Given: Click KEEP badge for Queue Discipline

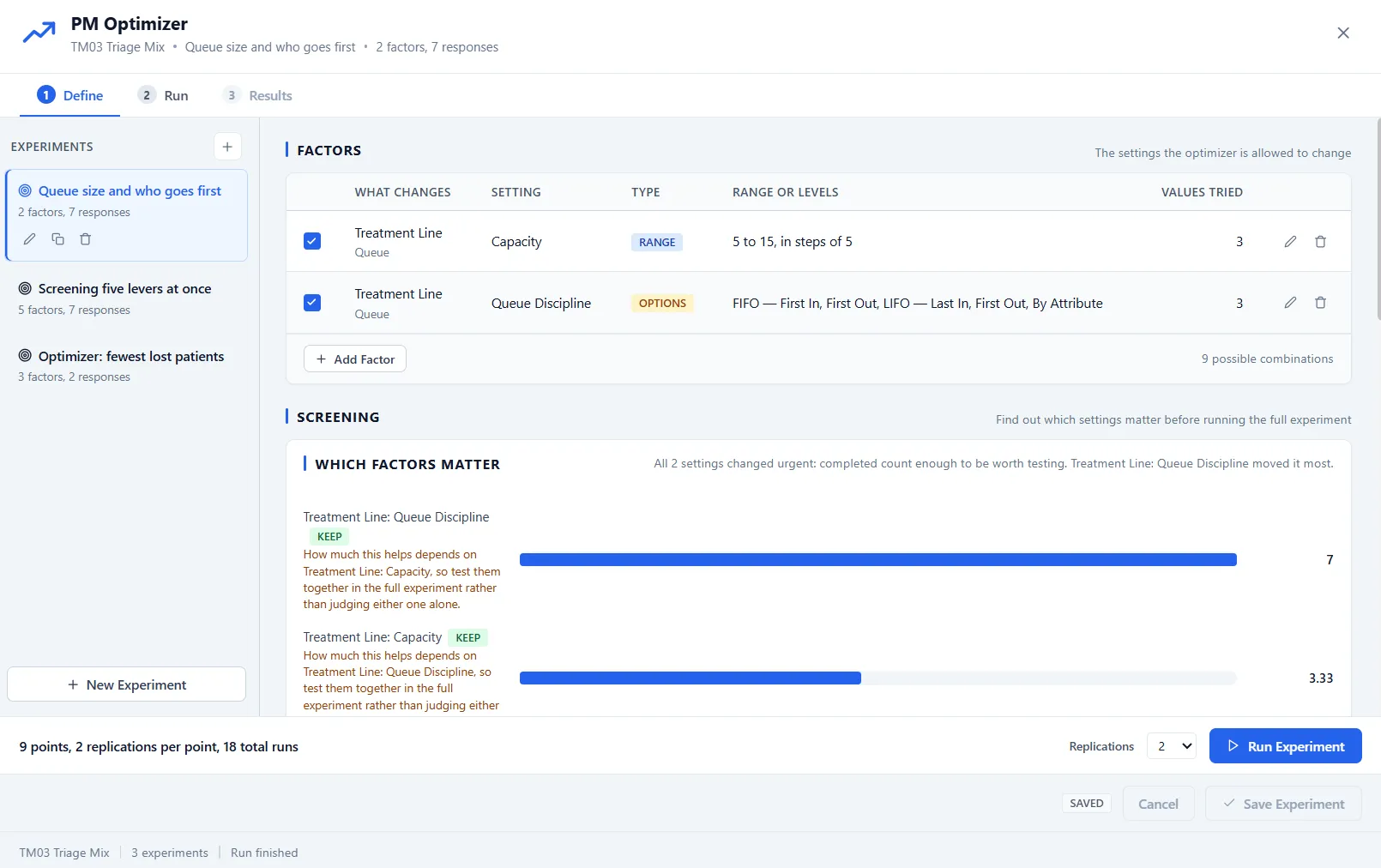Looking at the screenshot, I should [x=329, y=537].
